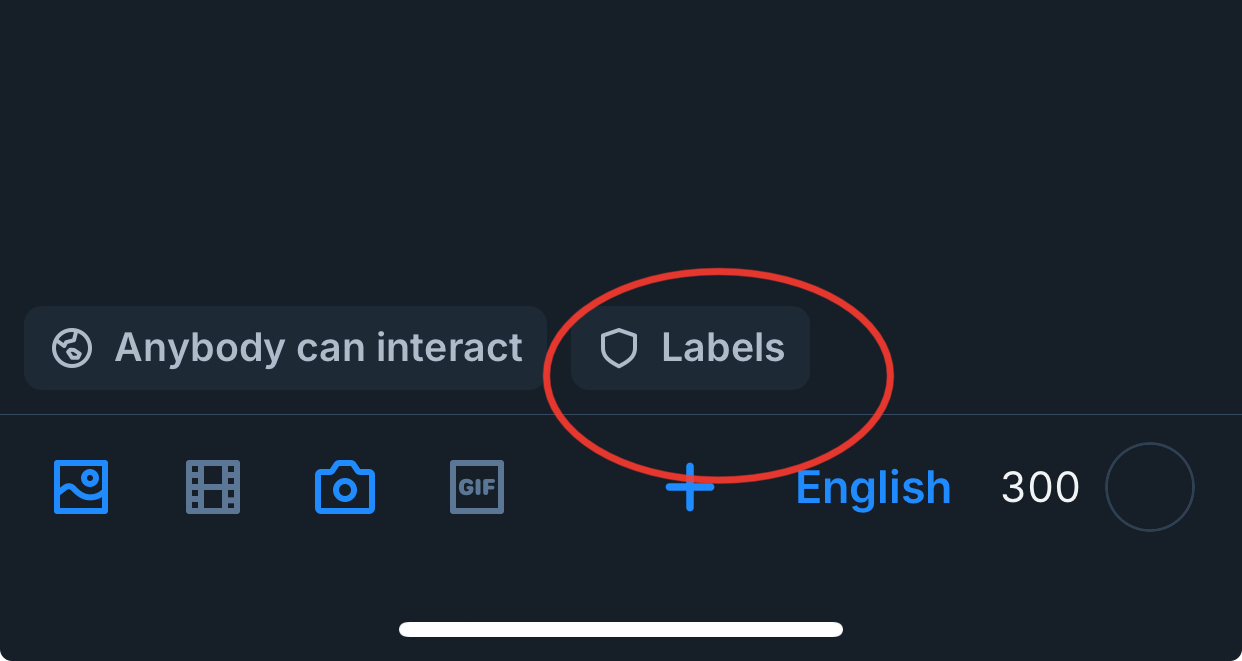Open the camera to take a photo

345,488
